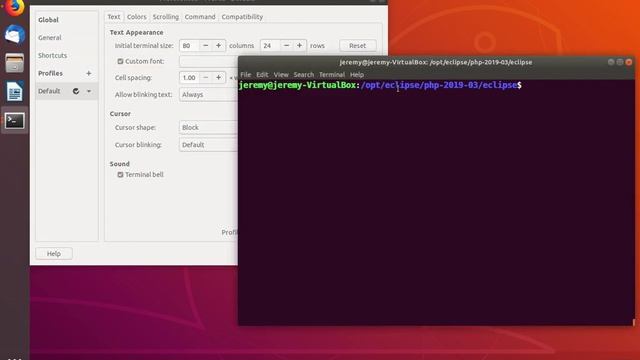Switch to the Compatibility tab
640x360 pixels.
[x=242, y=17]
